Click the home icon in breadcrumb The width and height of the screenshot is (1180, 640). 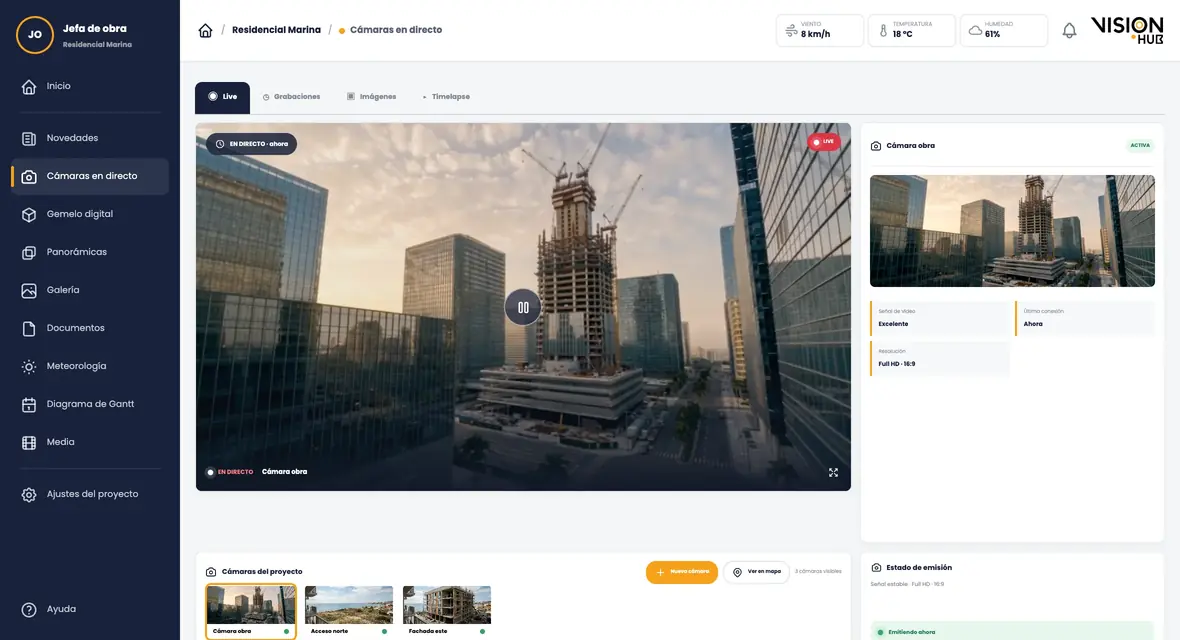tap(205, 30)
